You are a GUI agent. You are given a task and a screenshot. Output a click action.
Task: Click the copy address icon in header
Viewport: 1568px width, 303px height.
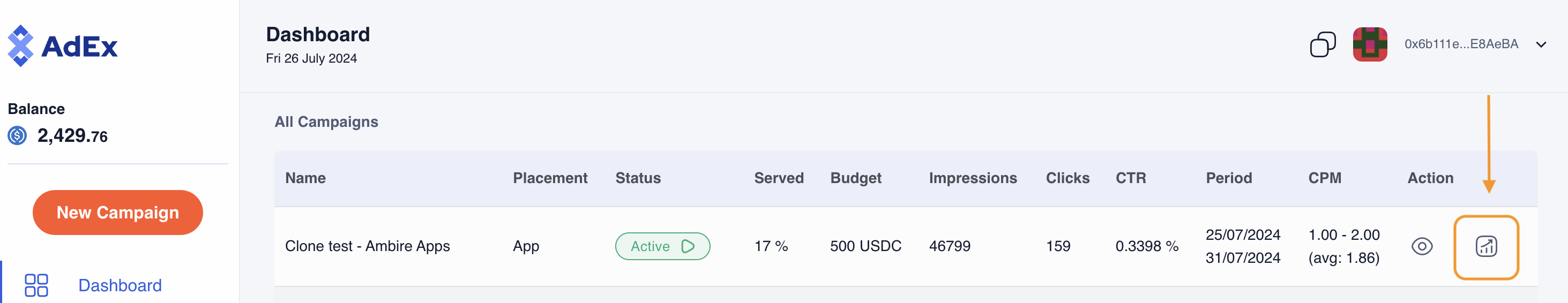(1322, 44)
